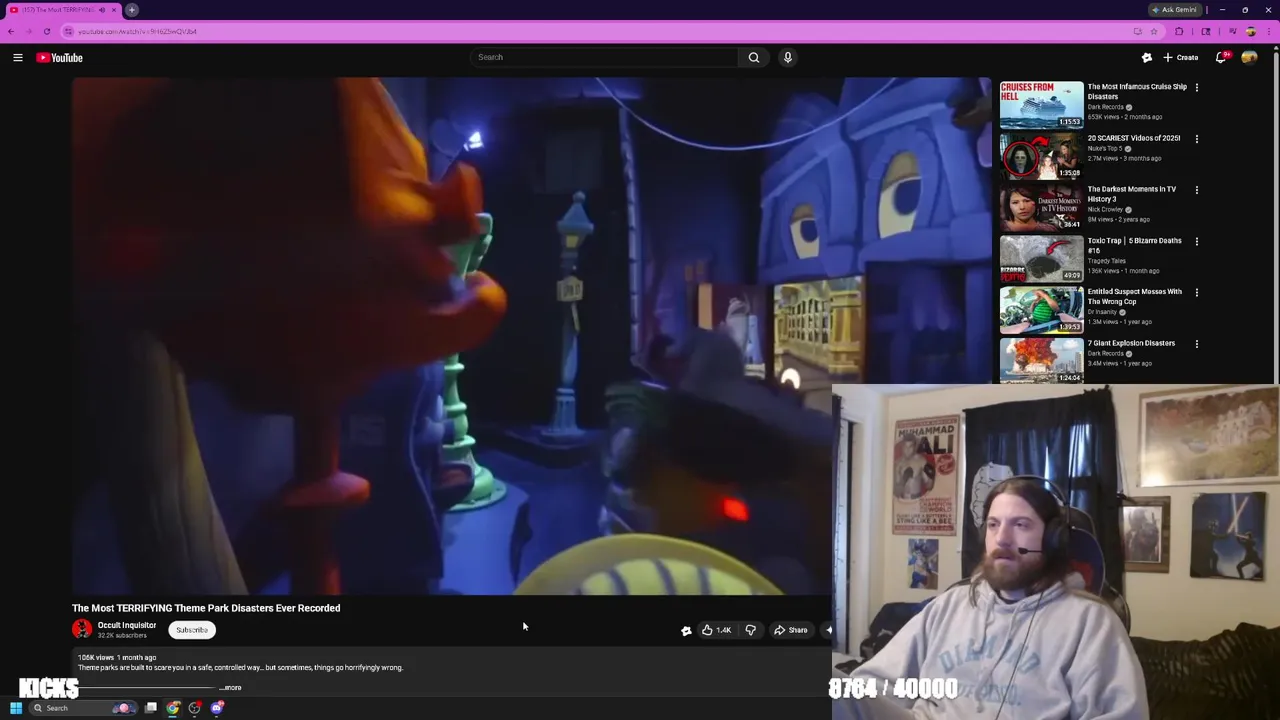Image resolution: width=1280 pixels, height=720 pixels.
Task: Open the YouTube guide hamburger menu
Action: [x=18, y=58]
